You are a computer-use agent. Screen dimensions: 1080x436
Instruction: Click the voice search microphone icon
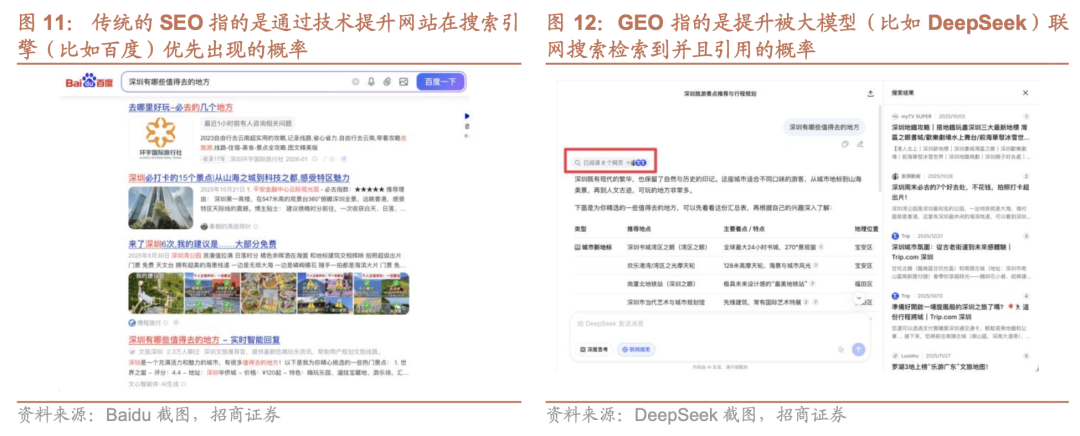pos(371,82)
